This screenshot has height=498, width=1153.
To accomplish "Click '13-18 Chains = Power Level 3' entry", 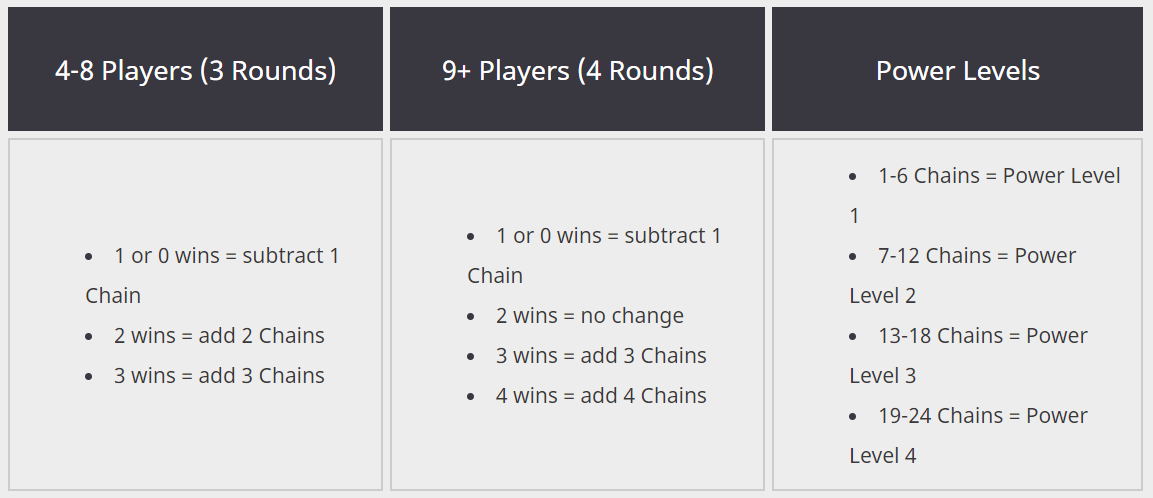I will coord(968,355).
